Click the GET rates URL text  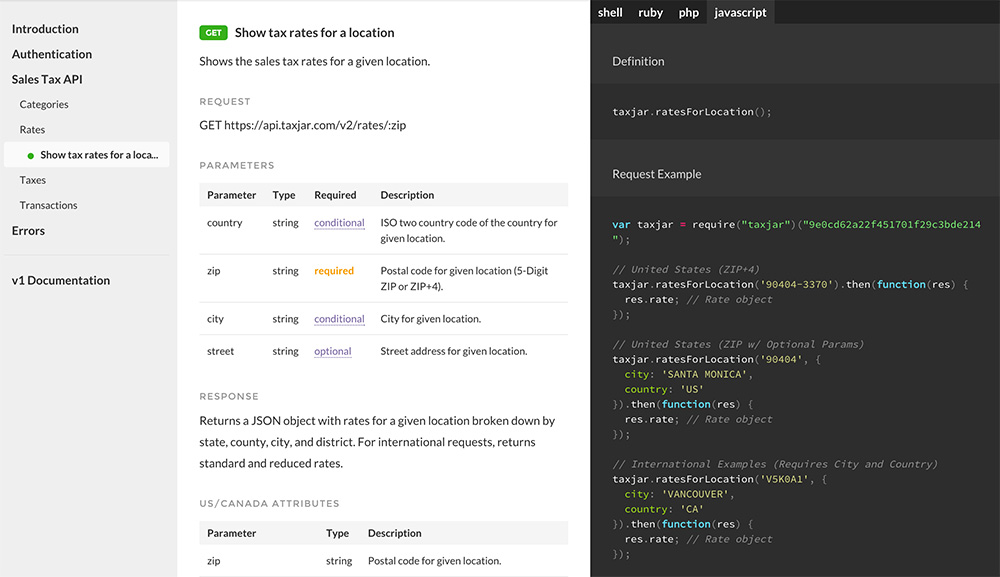(302, 125)
